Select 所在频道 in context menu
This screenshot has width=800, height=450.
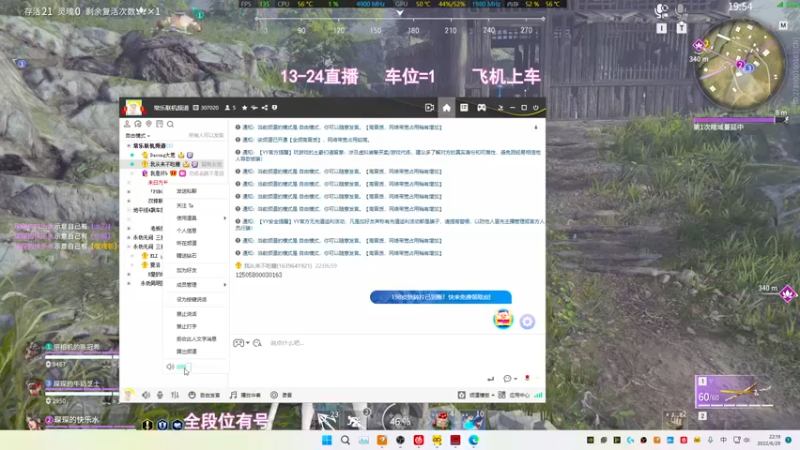[x=186, y=243]
